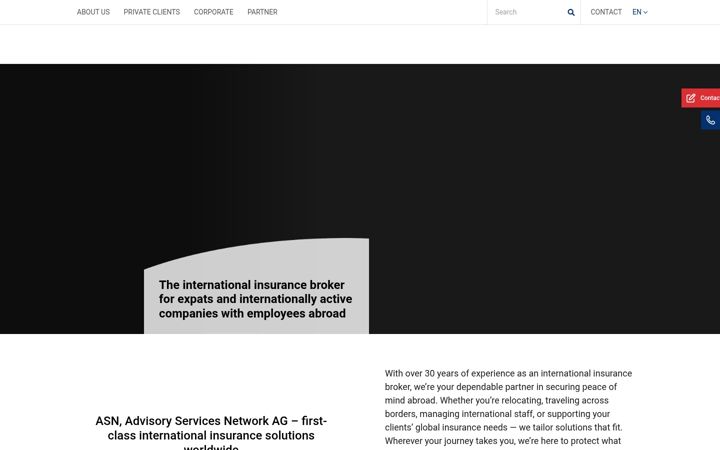Viewport: 720px width, 450px height.
Task: Click the blue phone side icon
Action: pyautogui.click(x=710, y=120)
